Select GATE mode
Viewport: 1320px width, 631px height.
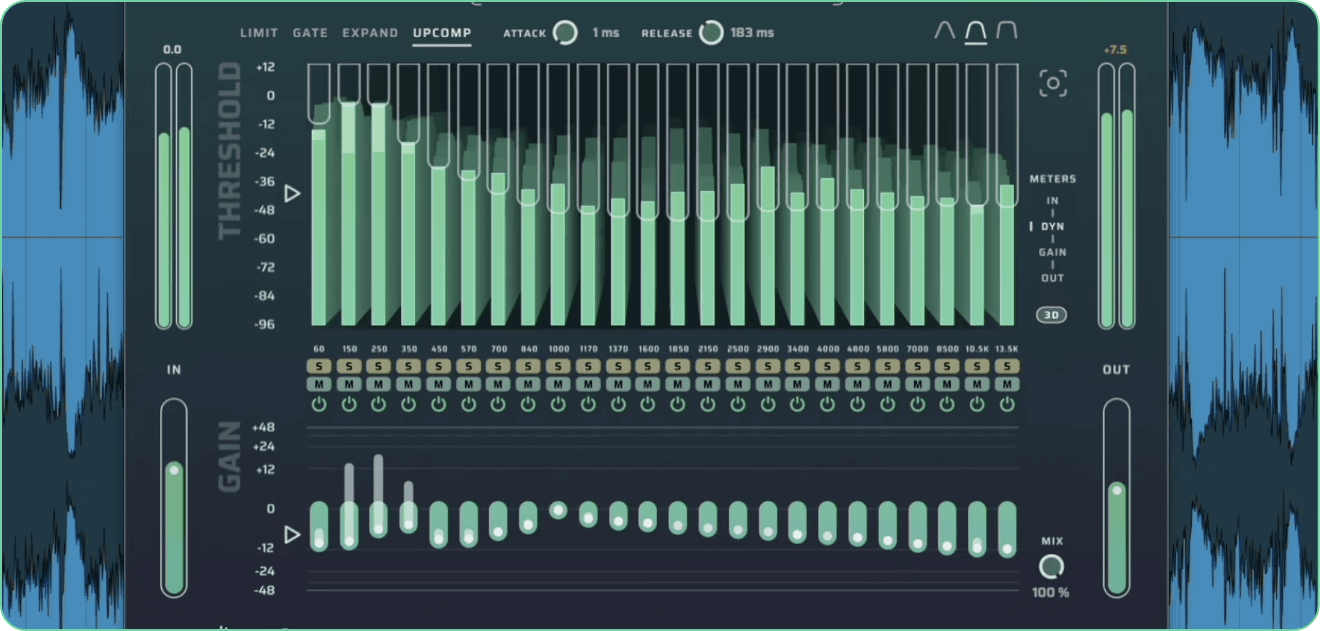point(310,33)
